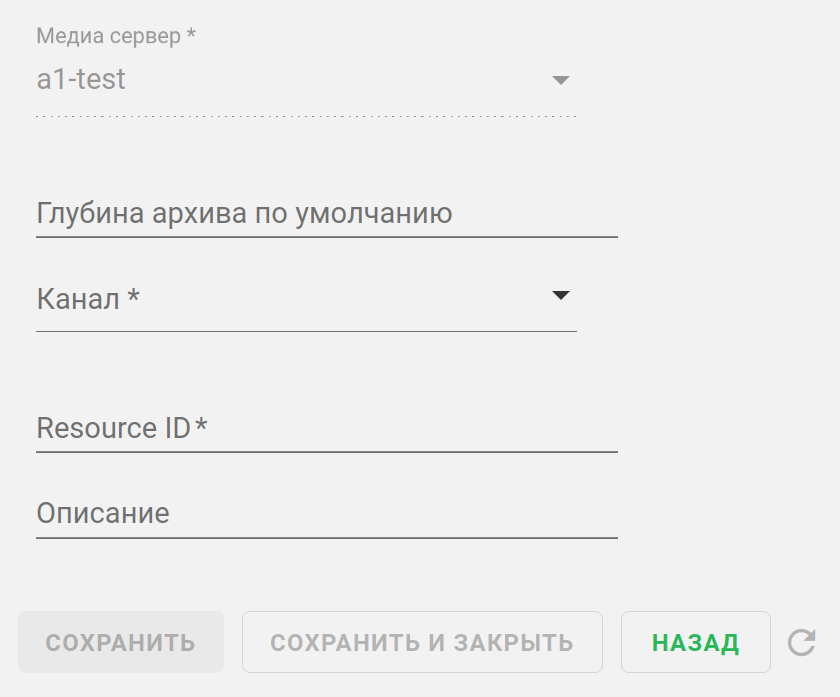Expand the Канал dropdown arrow
This screenshot has width=840, height=697.
click(x=561, y=295)
